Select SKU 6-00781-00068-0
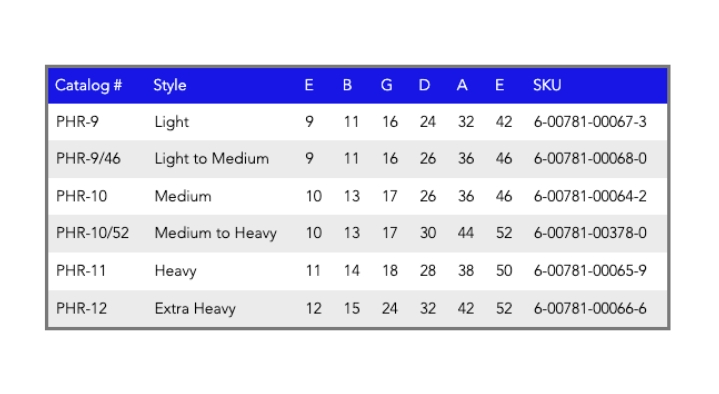The height and width of the screenshot is (394, 719). pos(590,159)
